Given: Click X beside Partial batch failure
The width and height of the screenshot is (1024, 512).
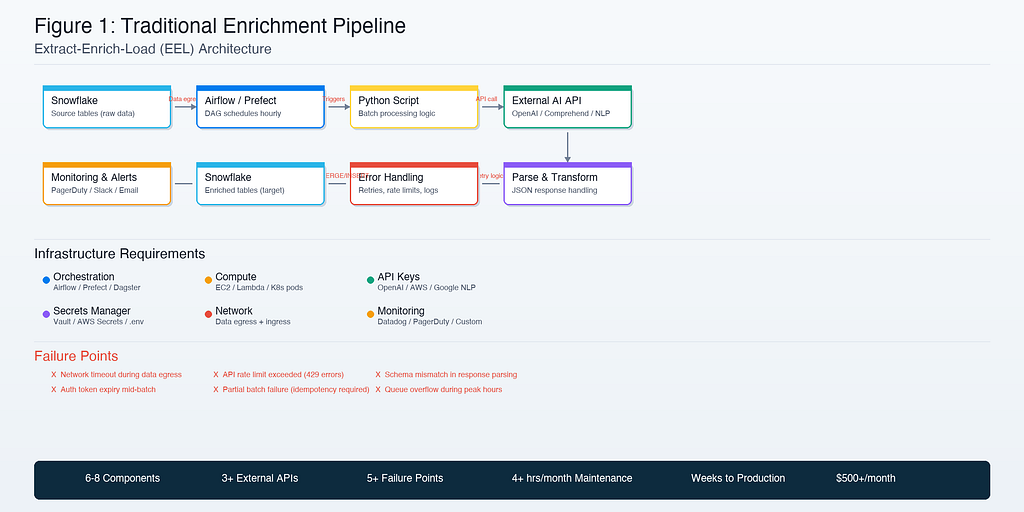Looking at the screenshot, I should [216, 389].
